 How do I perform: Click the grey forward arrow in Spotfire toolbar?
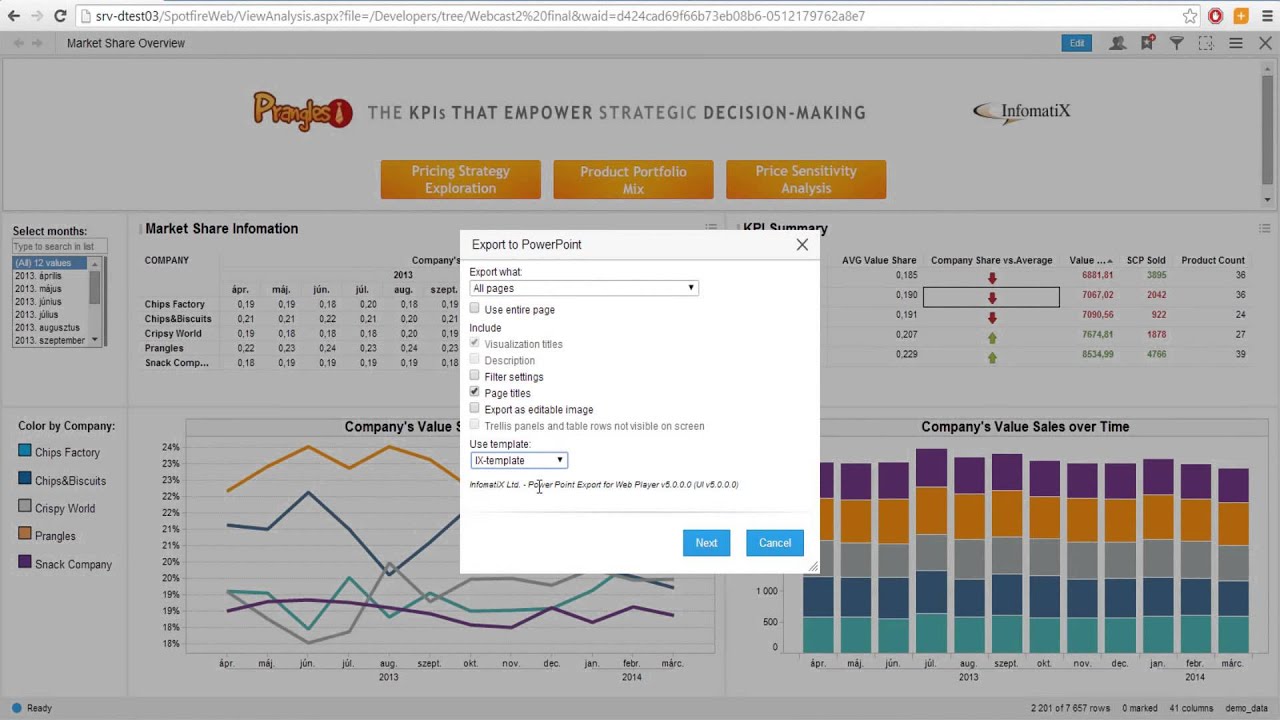tap(37, 43)
